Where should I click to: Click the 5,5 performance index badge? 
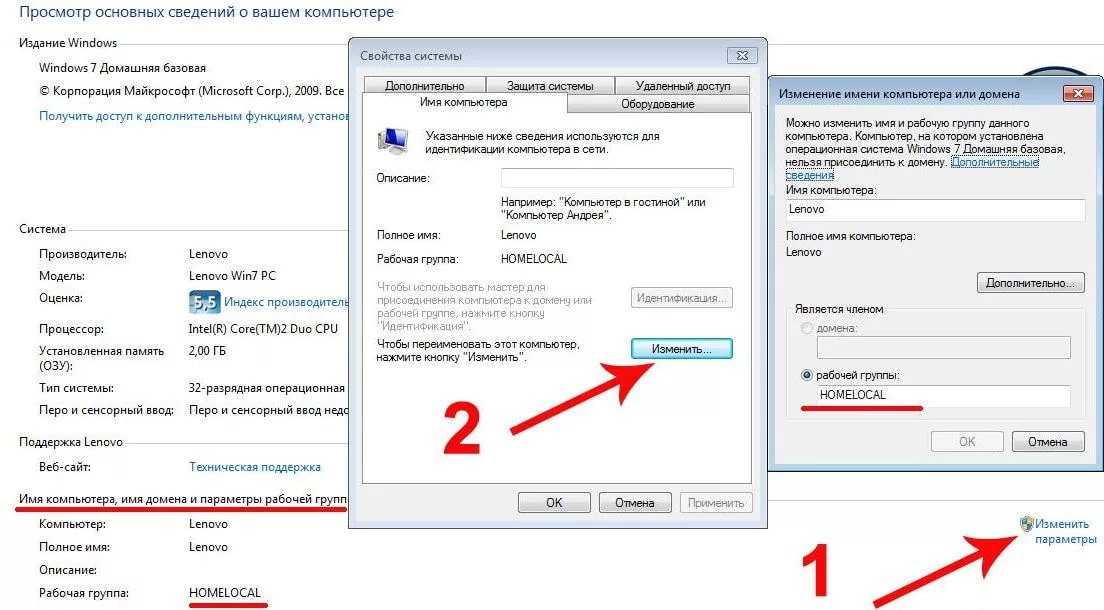[204, 302]
